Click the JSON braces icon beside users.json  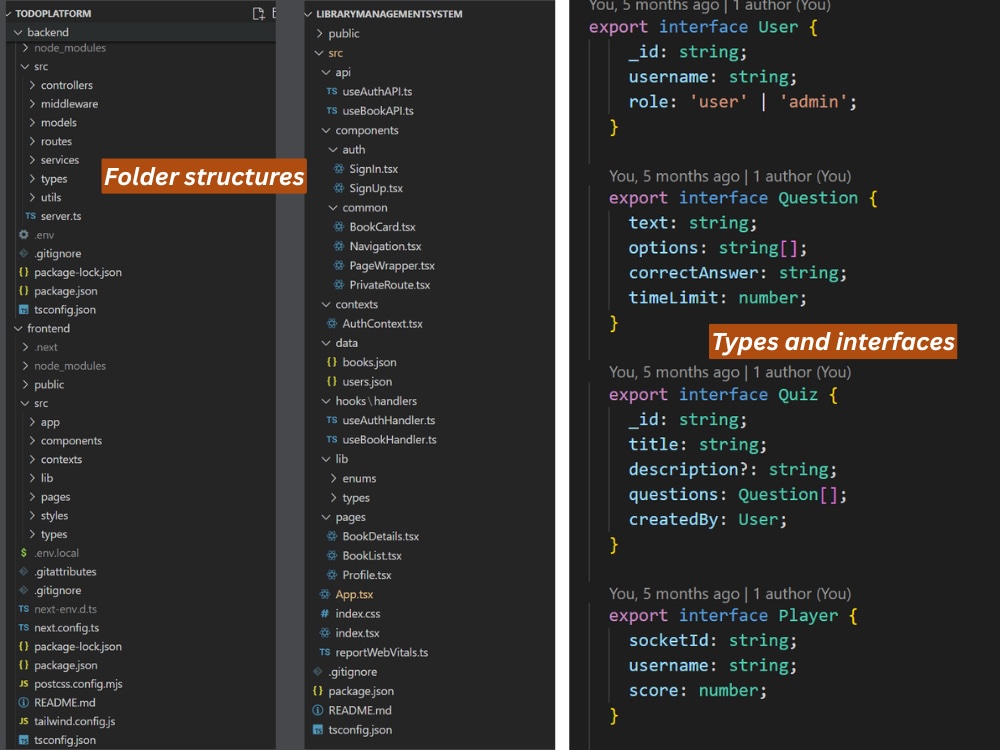pos(332,381)
